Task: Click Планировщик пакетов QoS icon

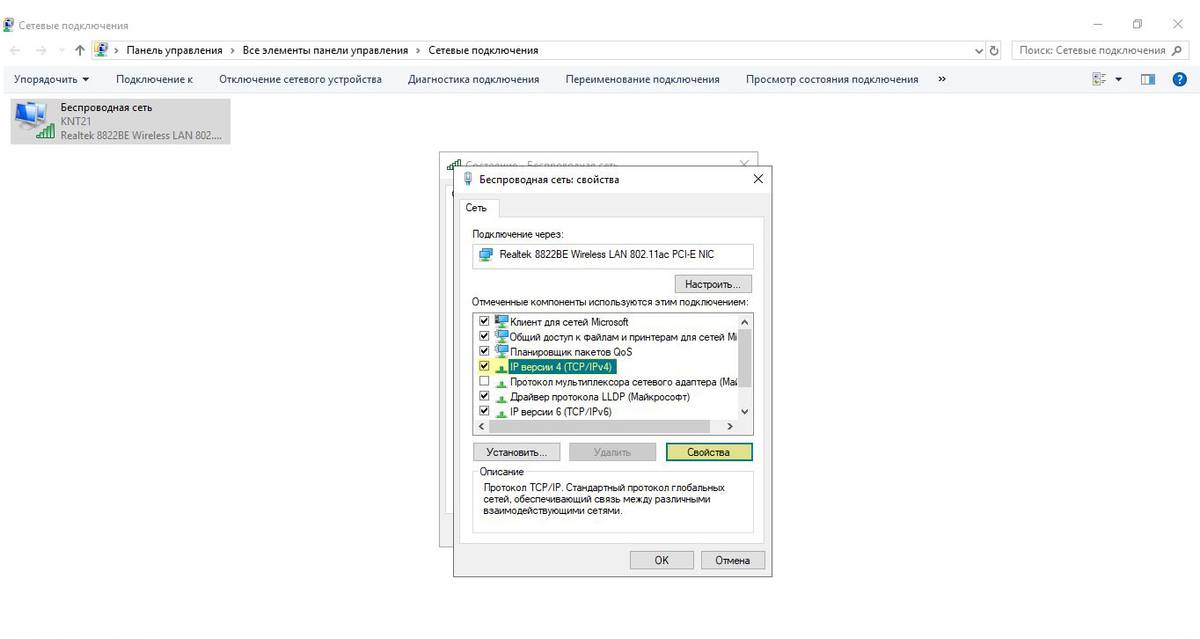Action: pyautogui.click(x=502, y=351)
